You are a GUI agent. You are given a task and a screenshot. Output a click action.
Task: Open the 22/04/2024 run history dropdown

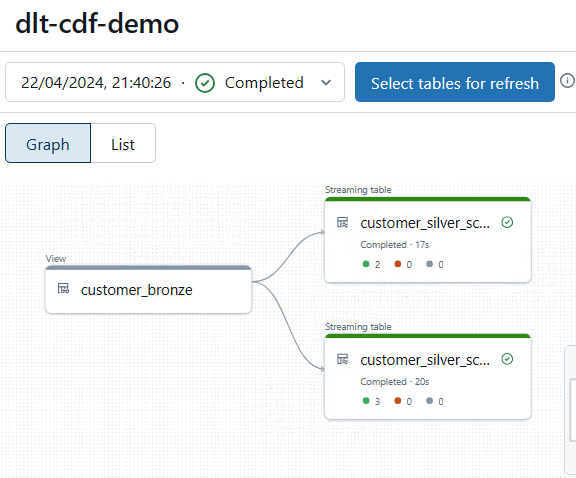pyautogui.click(x=175, y=82)
